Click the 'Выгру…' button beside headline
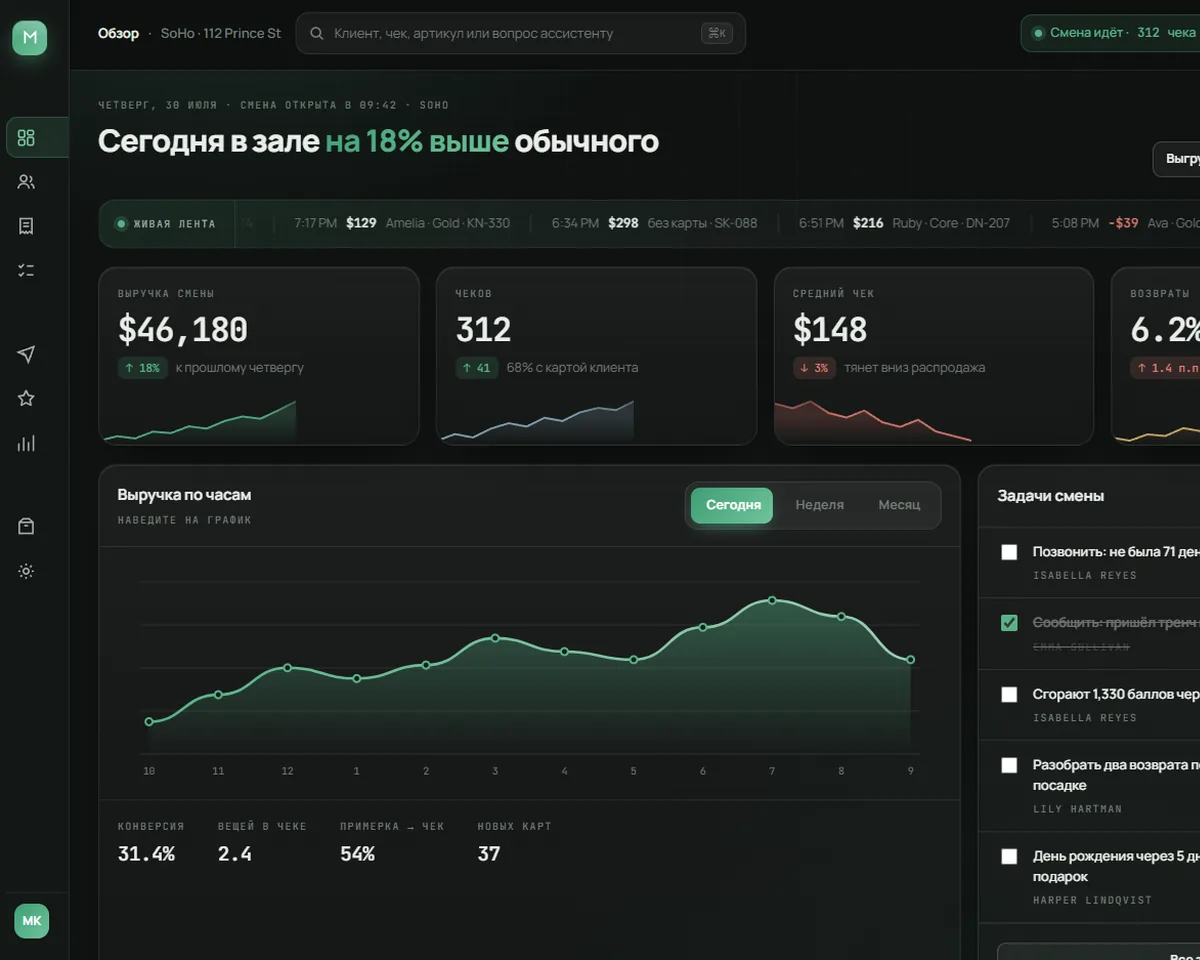 1177,159
